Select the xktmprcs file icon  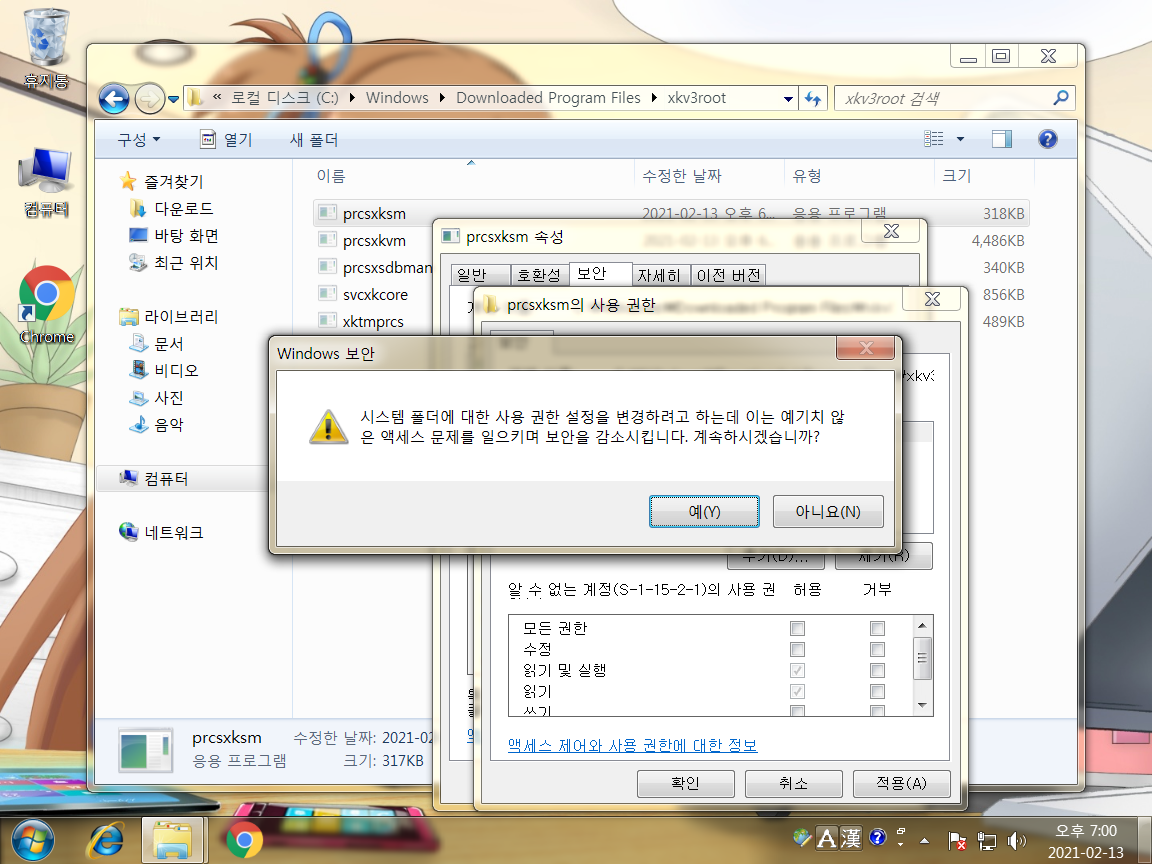327,320
